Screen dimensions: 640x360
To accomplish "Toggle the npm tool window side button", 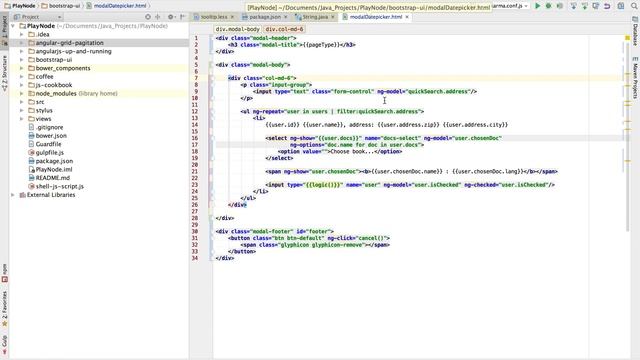I will (4, 273).
